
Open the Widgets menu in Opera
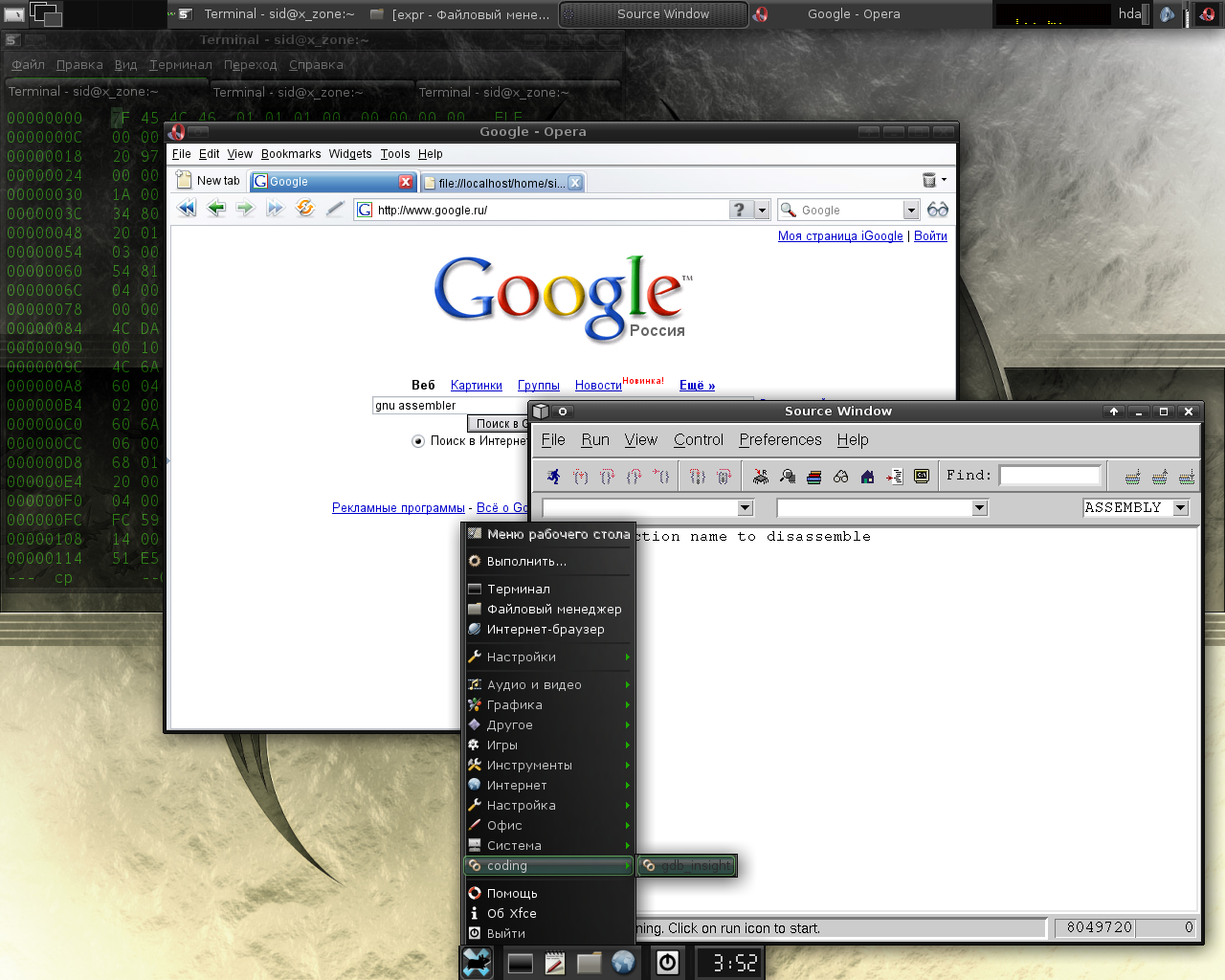pos(350,154)
